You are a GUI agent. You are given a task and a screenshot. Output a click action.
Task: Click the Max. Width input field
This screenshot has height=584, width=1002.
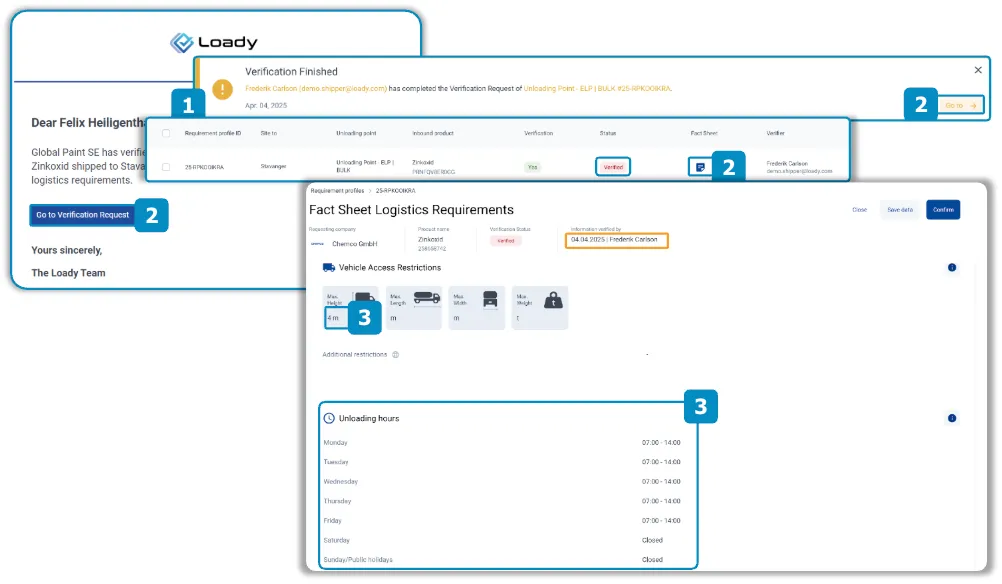tap(477, 318)
